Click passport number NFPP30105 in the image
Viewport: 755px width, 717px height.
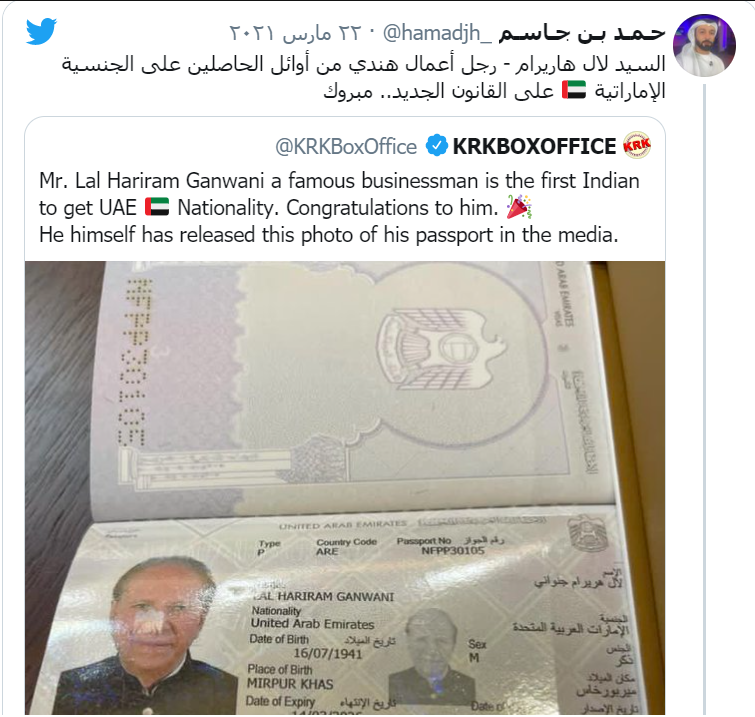point(453,550)
